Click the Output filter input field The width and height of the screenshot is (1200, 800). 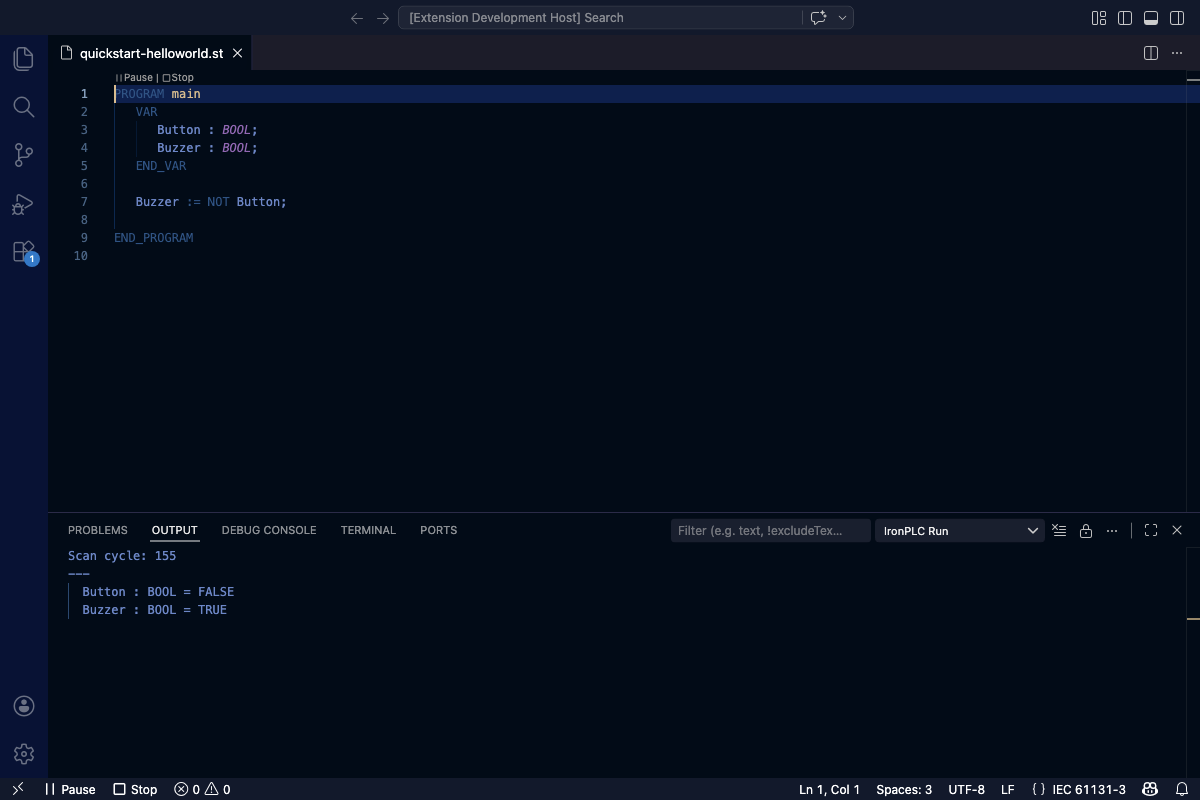(770, 530)
